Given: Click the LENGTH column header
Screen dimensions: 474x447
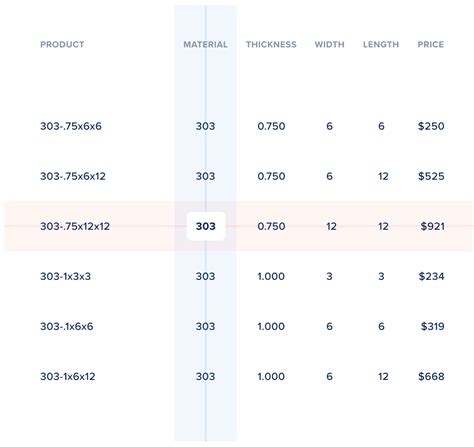Looking at the screenshot, I should (x=381, y=44).
